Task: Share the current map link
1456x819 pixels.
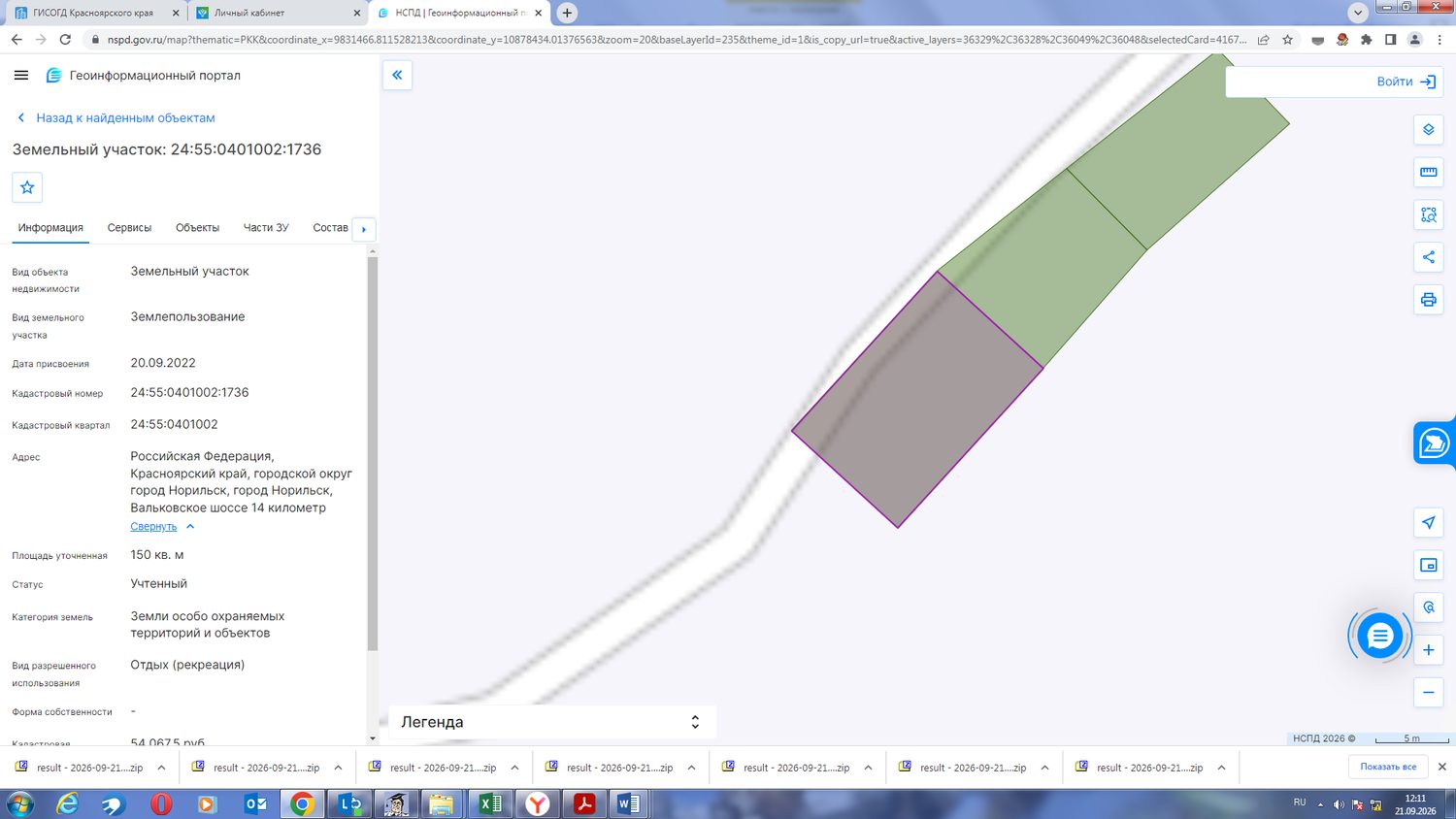Action: click(1429, 257)
